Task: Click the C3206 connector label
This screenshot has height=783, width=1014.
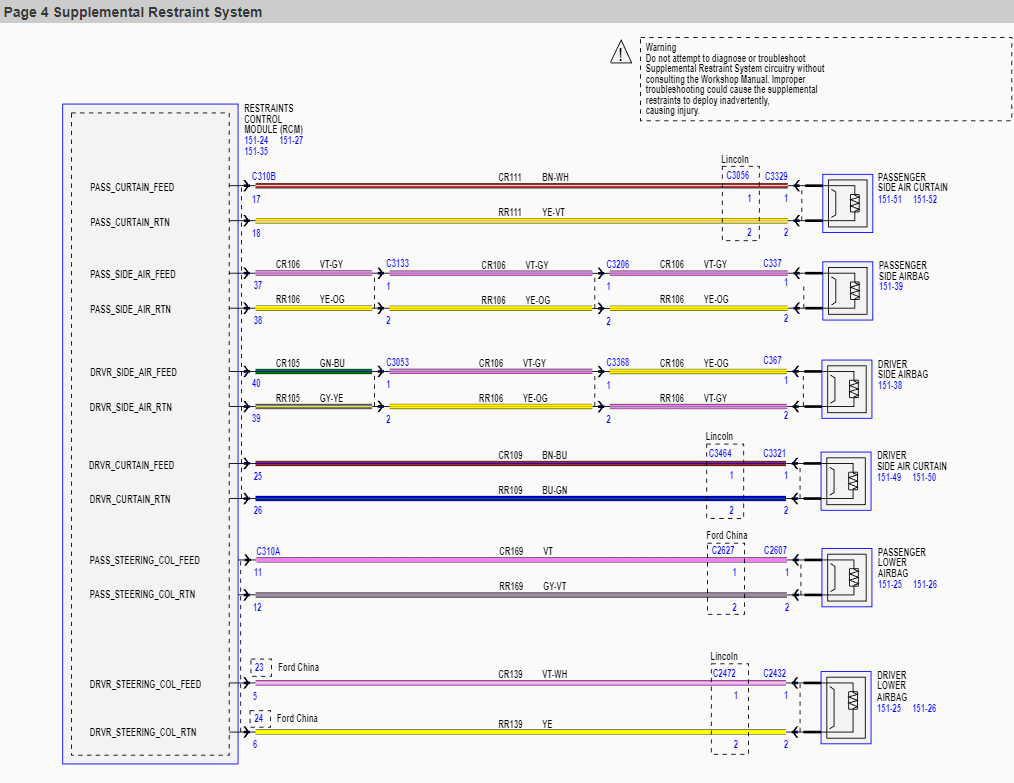Action: click(617, 264)
